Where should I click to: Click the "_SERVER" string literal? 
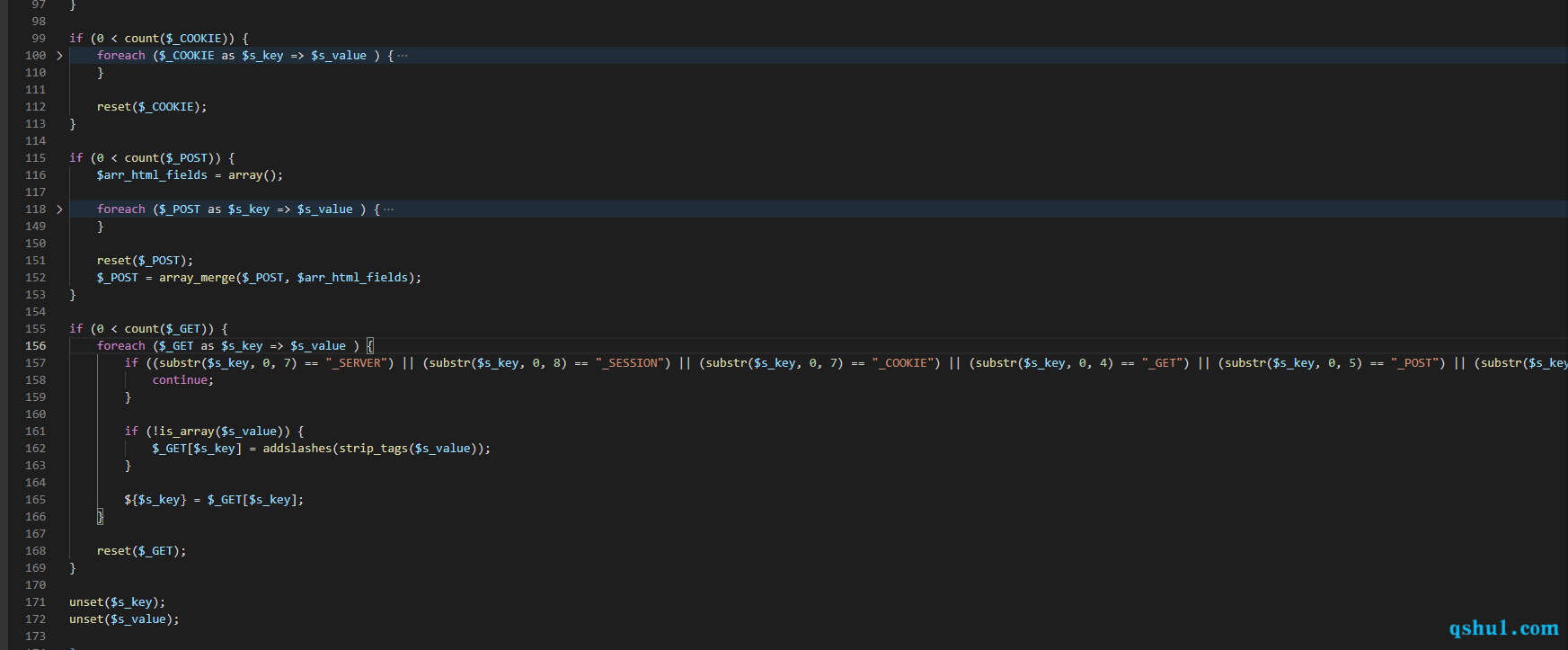click(357, 363)
